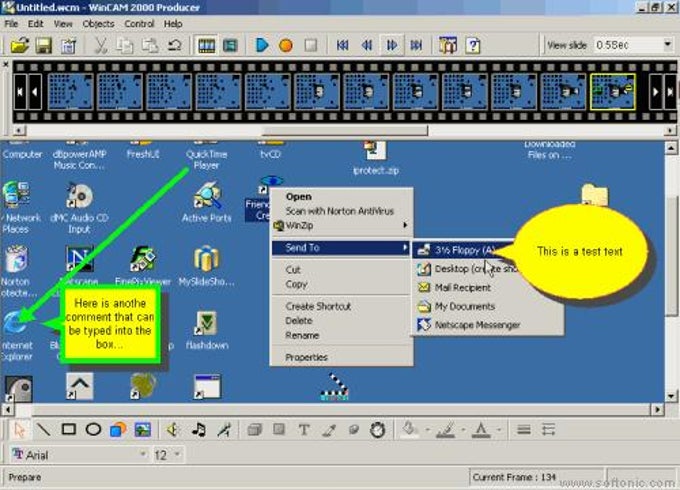Click the filmstrip scroll-right arrow

click(x=656, y=91)
